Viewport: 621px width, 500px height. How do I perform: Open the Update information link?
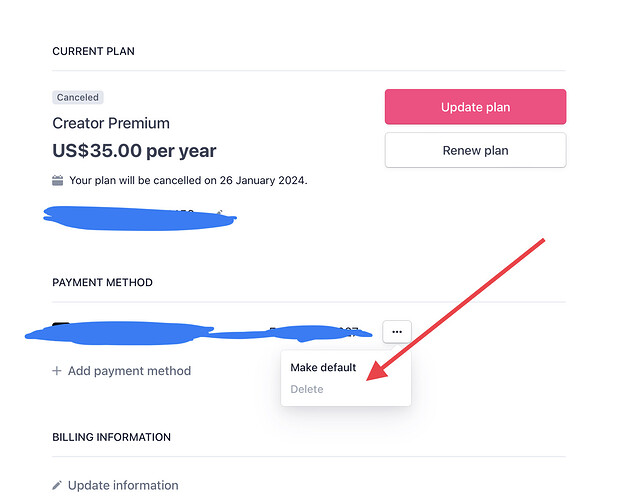[x=123, y=485]
